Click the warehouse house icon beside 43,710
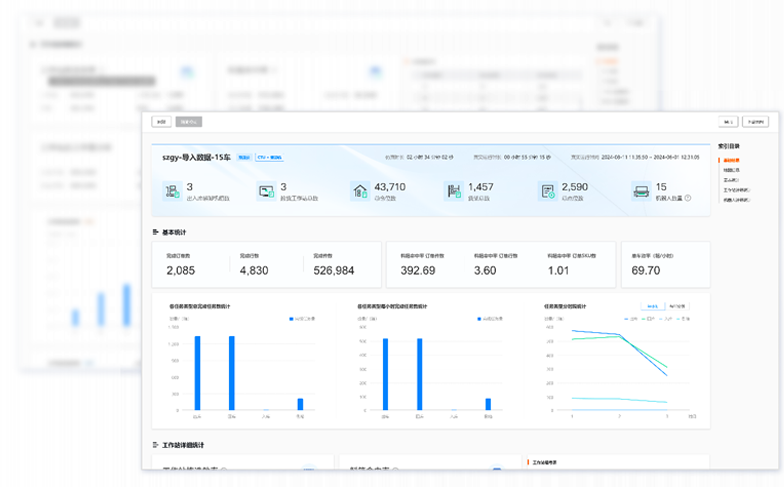The width and height of the screenshot is (784, 487). [x=360, y=191]
